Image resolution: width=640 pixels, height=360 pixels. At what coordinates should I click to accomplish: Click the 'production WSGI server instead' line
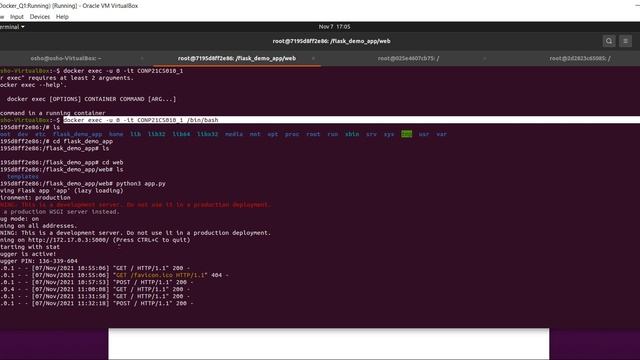60,212
